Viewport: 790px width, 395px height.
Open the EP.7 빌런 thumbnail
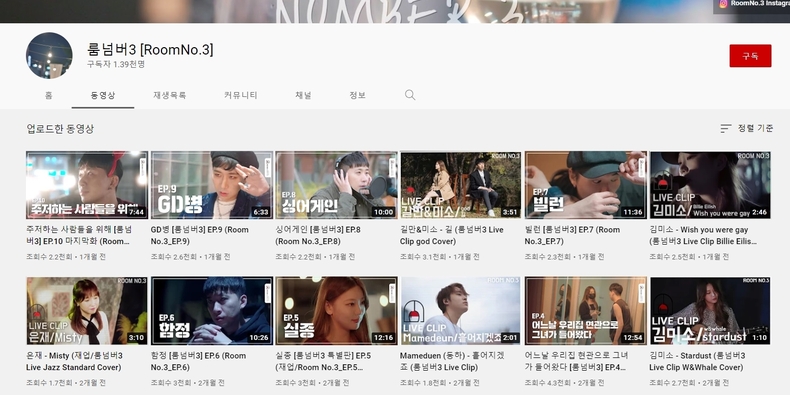(585, 185)
